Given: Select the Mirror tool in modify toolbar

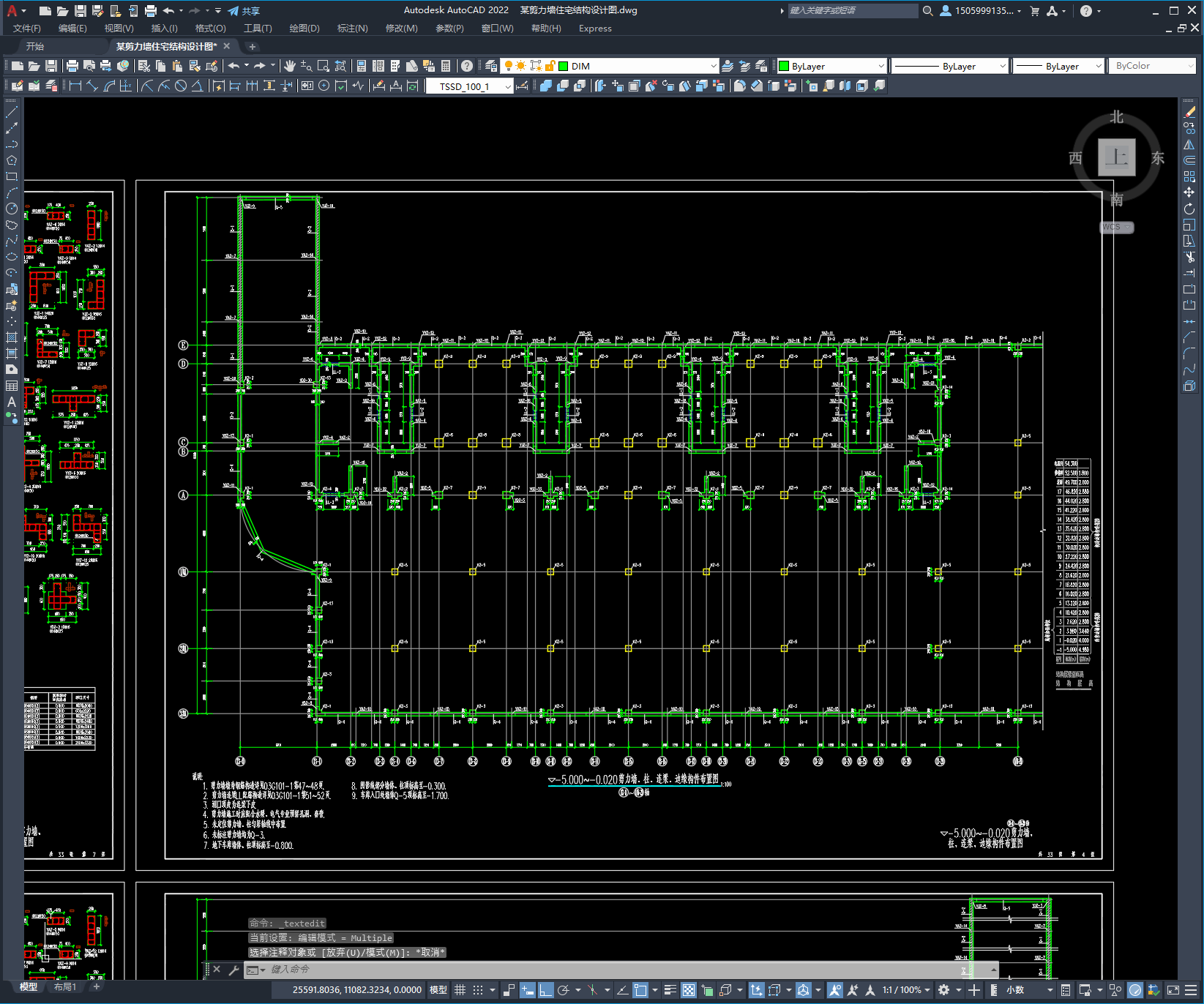Looking at the screenshot, I should point(1189,144).
